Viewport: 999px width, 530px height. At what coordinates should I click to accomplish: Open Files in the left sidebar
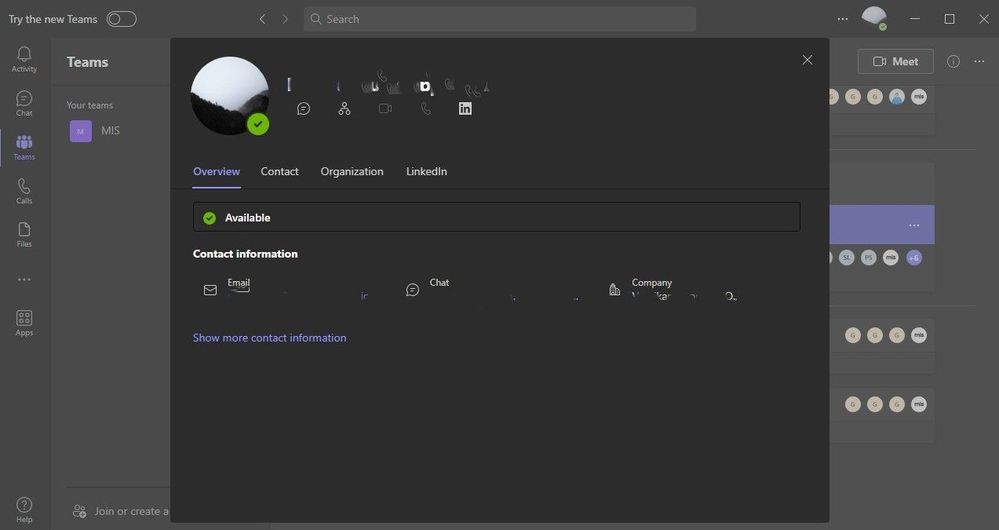pyautogui.click(x=24, y=234)
